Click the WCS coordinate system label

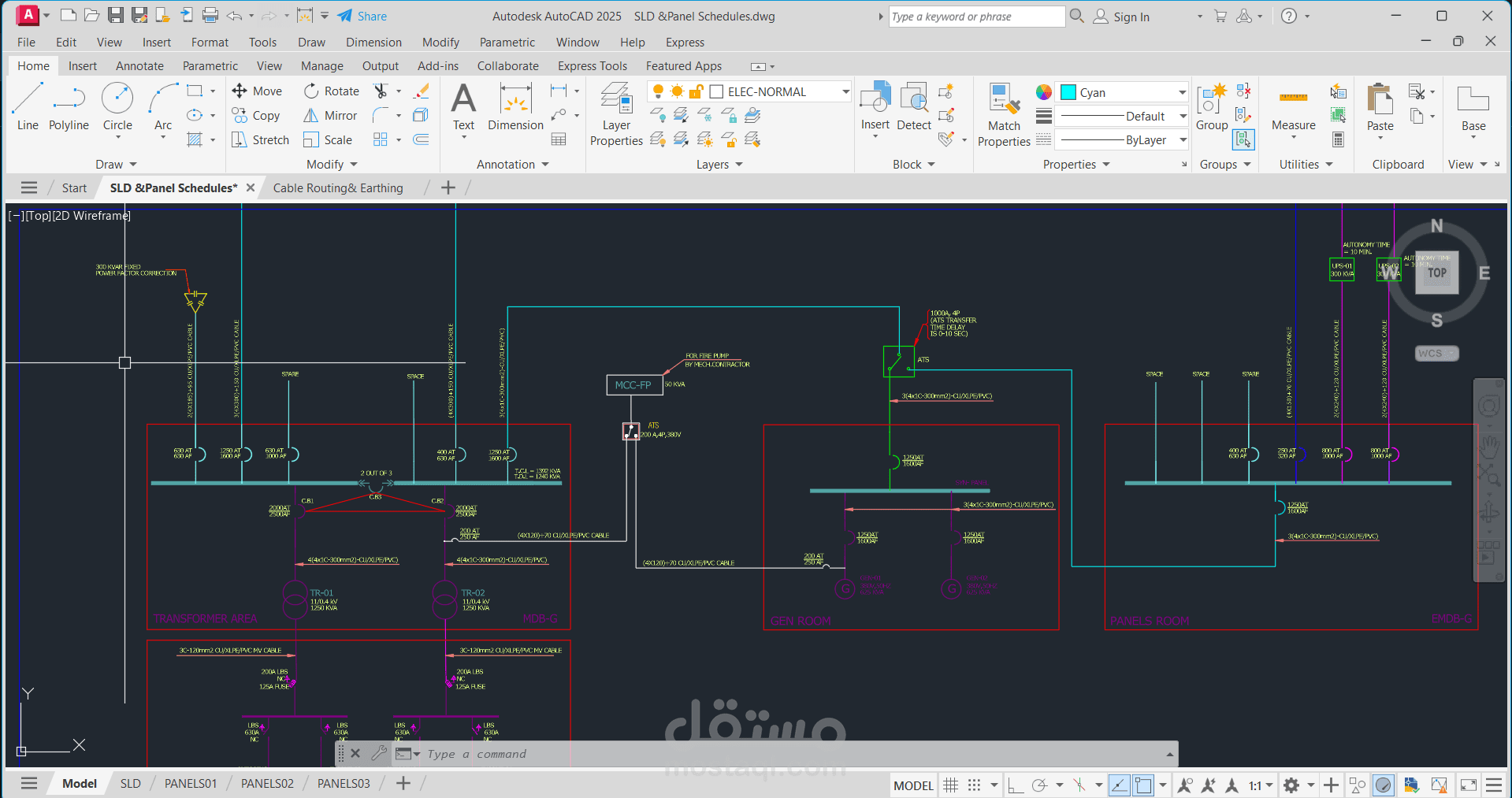tap(1436, 354)
